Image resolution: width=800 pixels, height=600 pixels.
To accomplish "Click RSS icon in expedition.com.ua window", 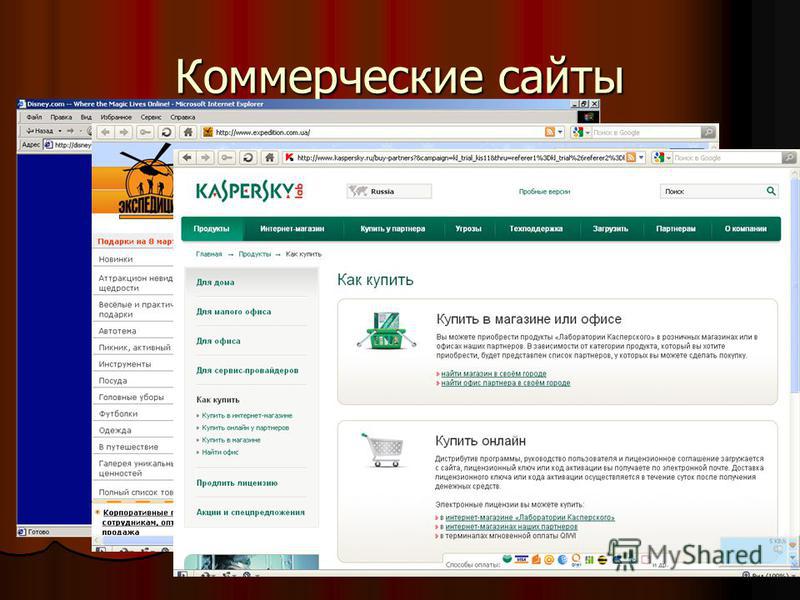I will [x=549, y=132].
